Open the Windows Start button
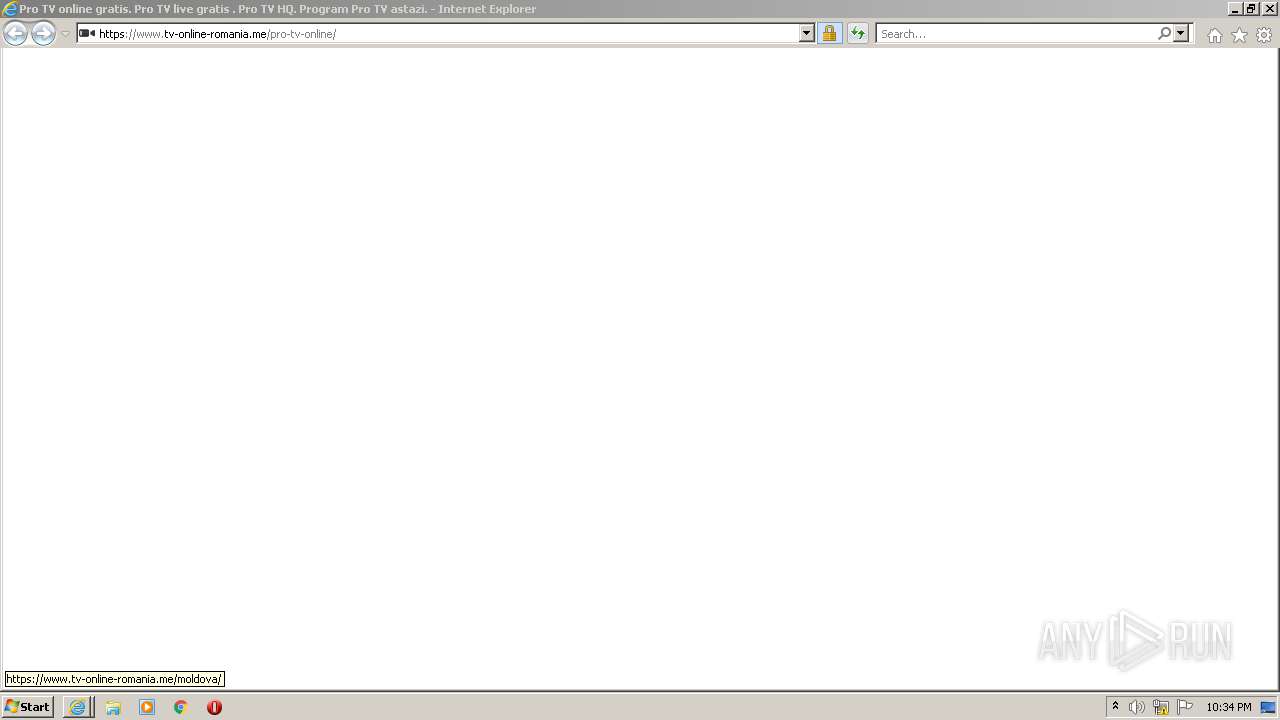This screenshot has width=1280, height=720. [27, 707]
